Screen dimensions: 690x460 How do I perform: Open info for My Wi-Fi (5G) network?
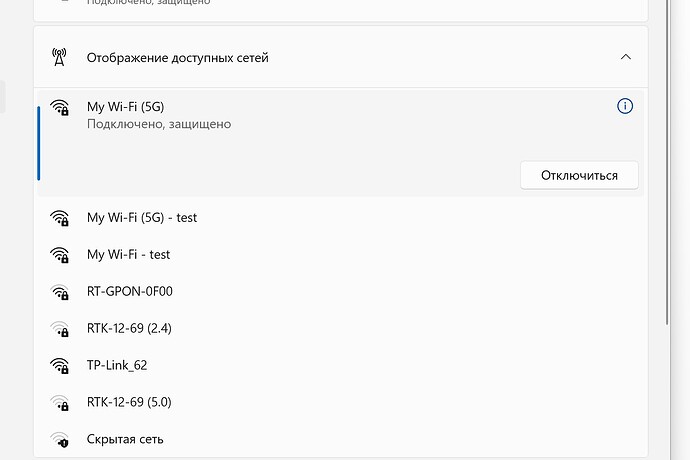point(625,106)
